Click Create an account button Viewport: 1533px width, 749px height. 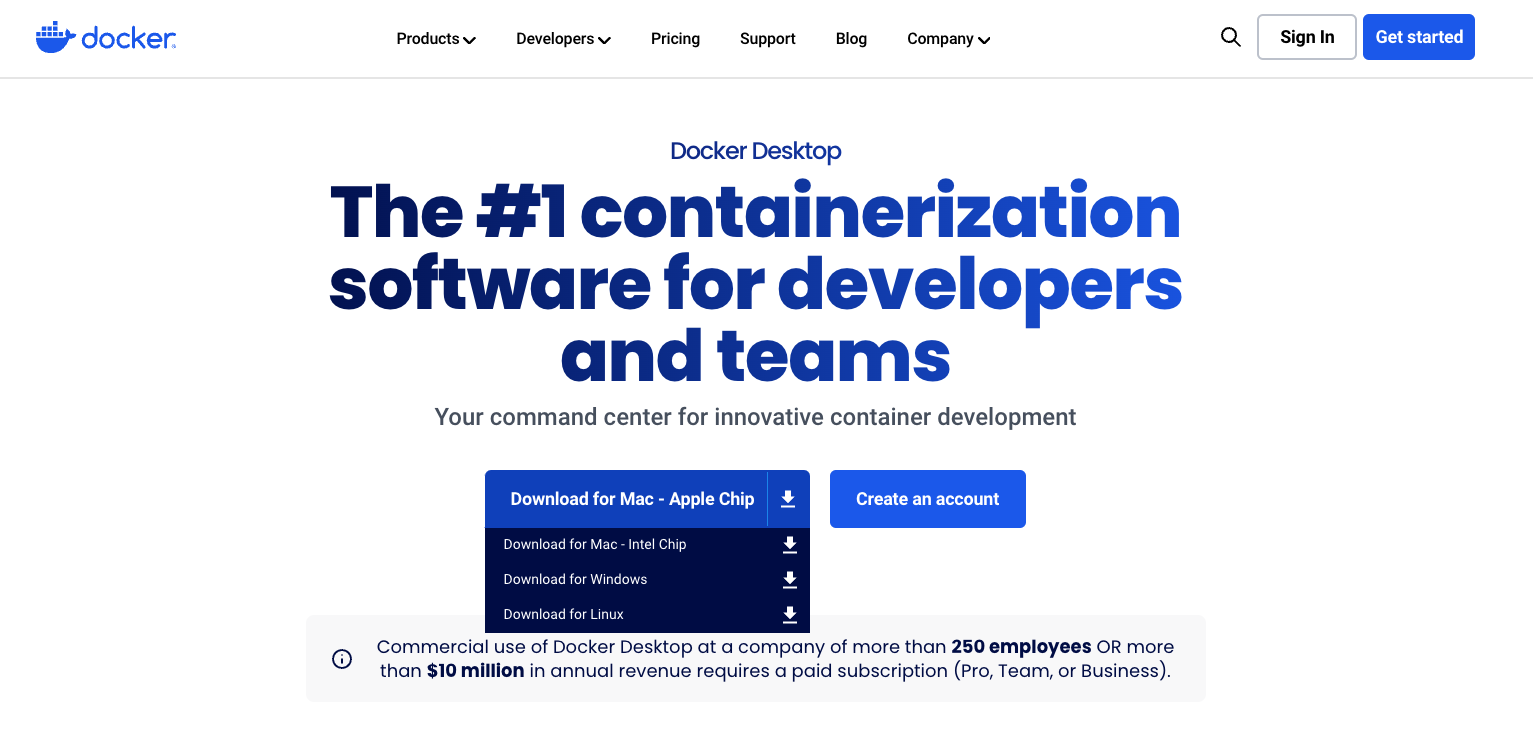tap(928, 499)
